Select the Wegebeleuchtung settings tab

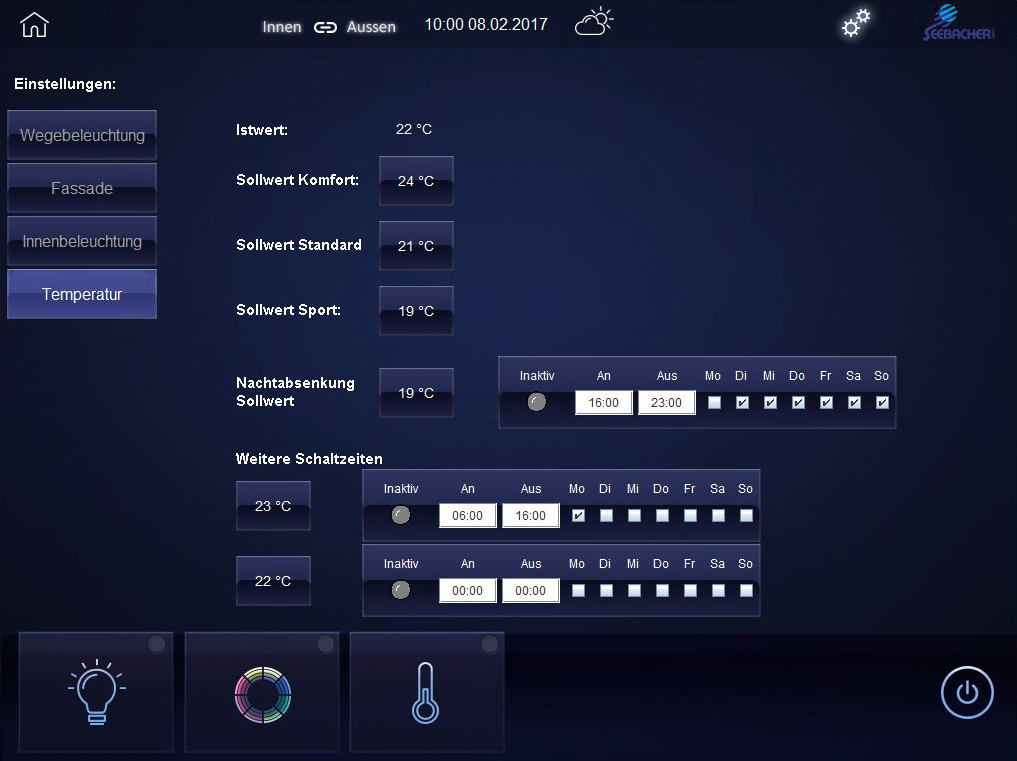tap(82, 135)
